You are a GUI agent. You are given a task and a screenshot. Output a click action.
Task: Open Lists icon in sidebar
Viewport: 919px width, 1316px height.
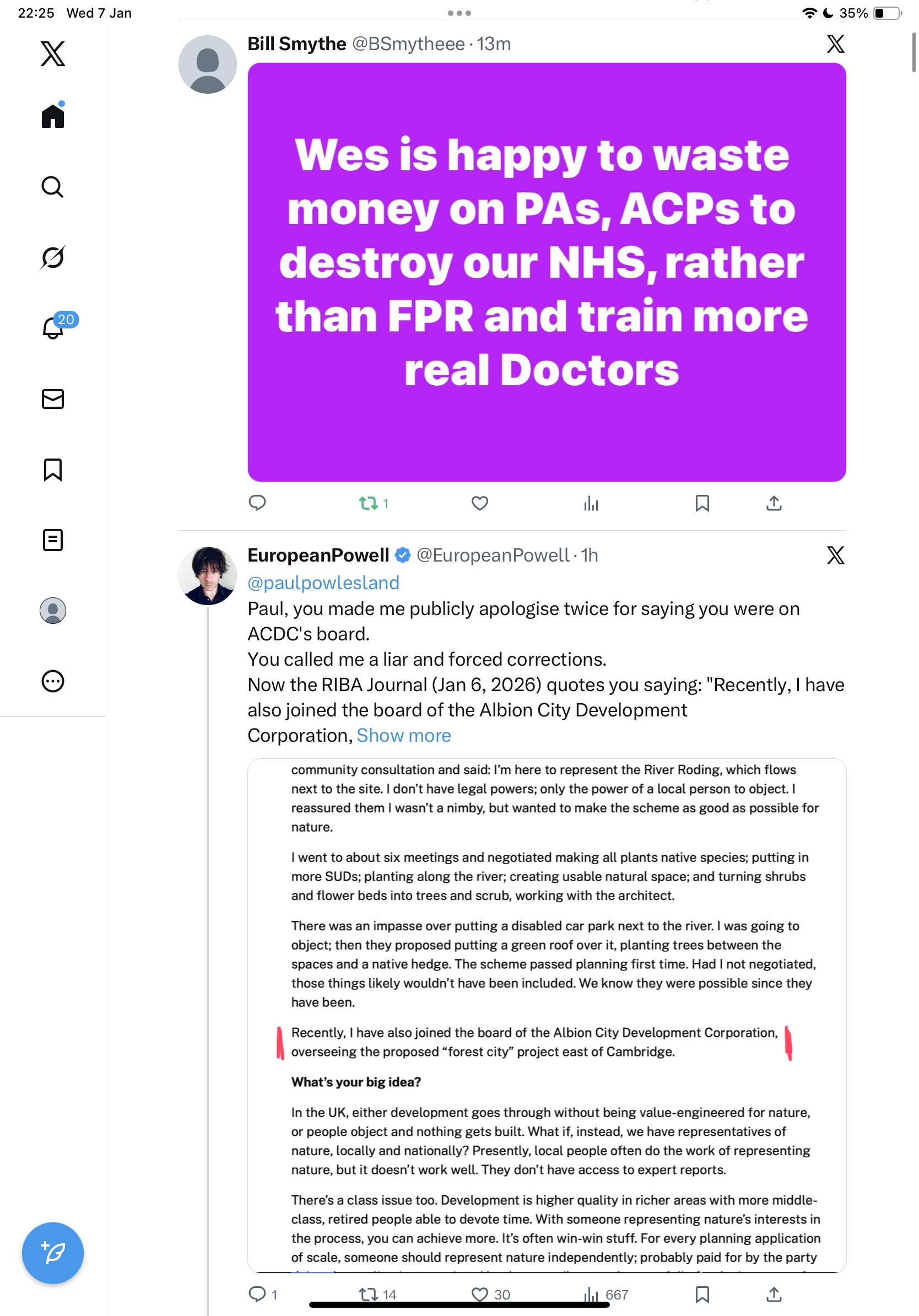[x=53, y=540]
